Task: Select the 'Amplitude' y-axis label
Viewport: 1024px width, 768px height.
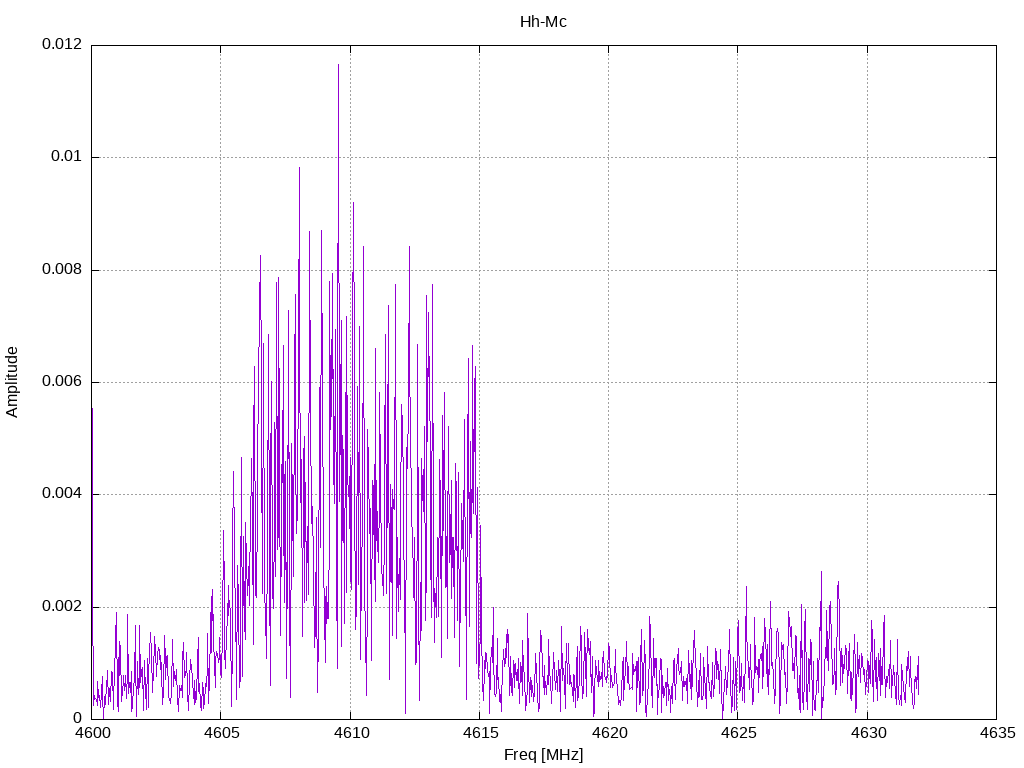Action: [12, 382]
